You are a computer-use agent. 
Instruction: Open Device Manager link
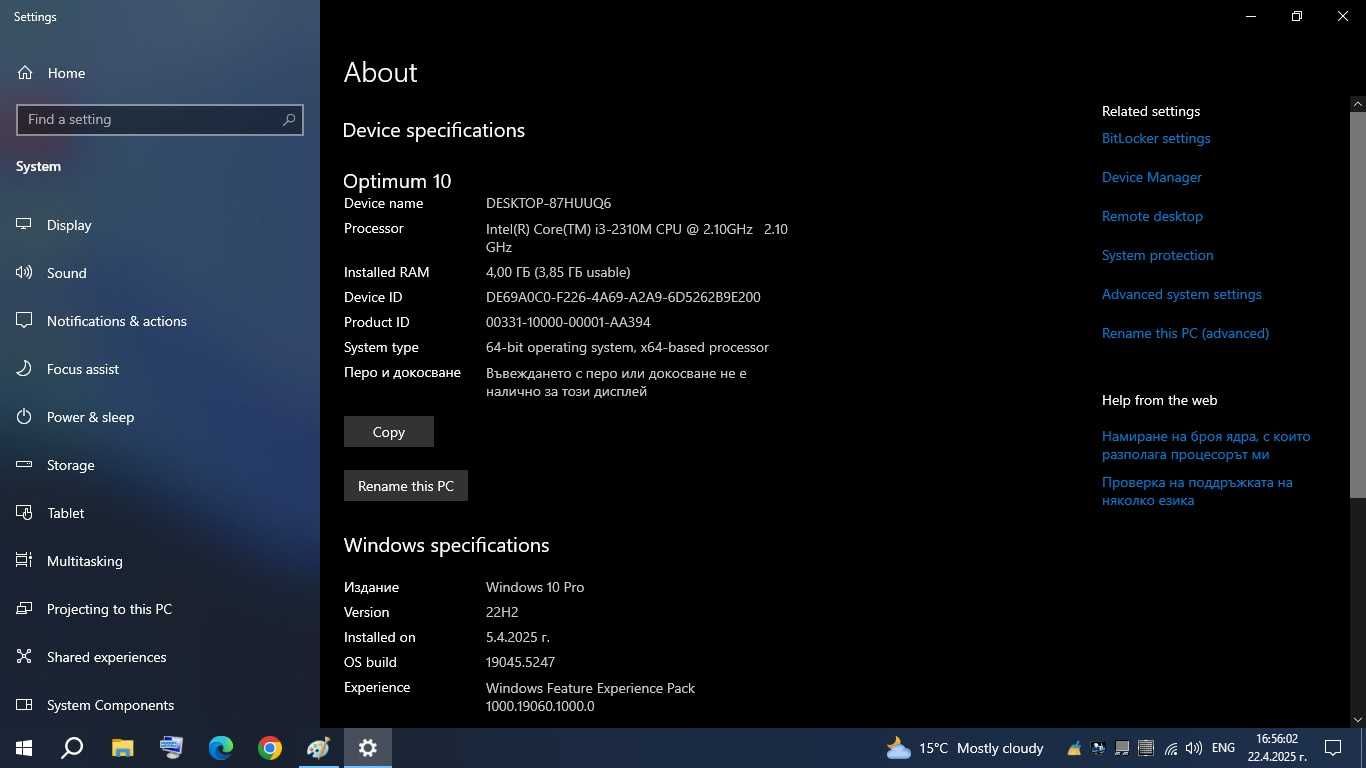click(x=1152, y=177)
